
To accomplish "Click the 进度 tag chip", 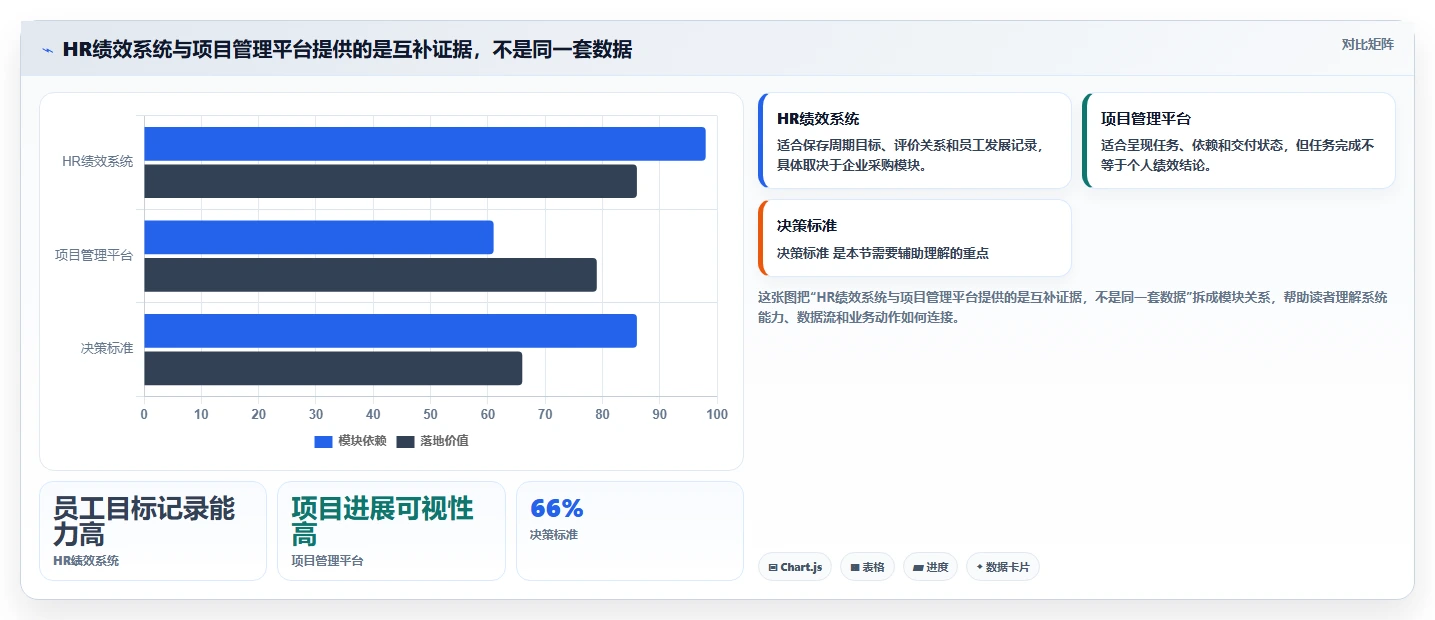I will point(930,567).
